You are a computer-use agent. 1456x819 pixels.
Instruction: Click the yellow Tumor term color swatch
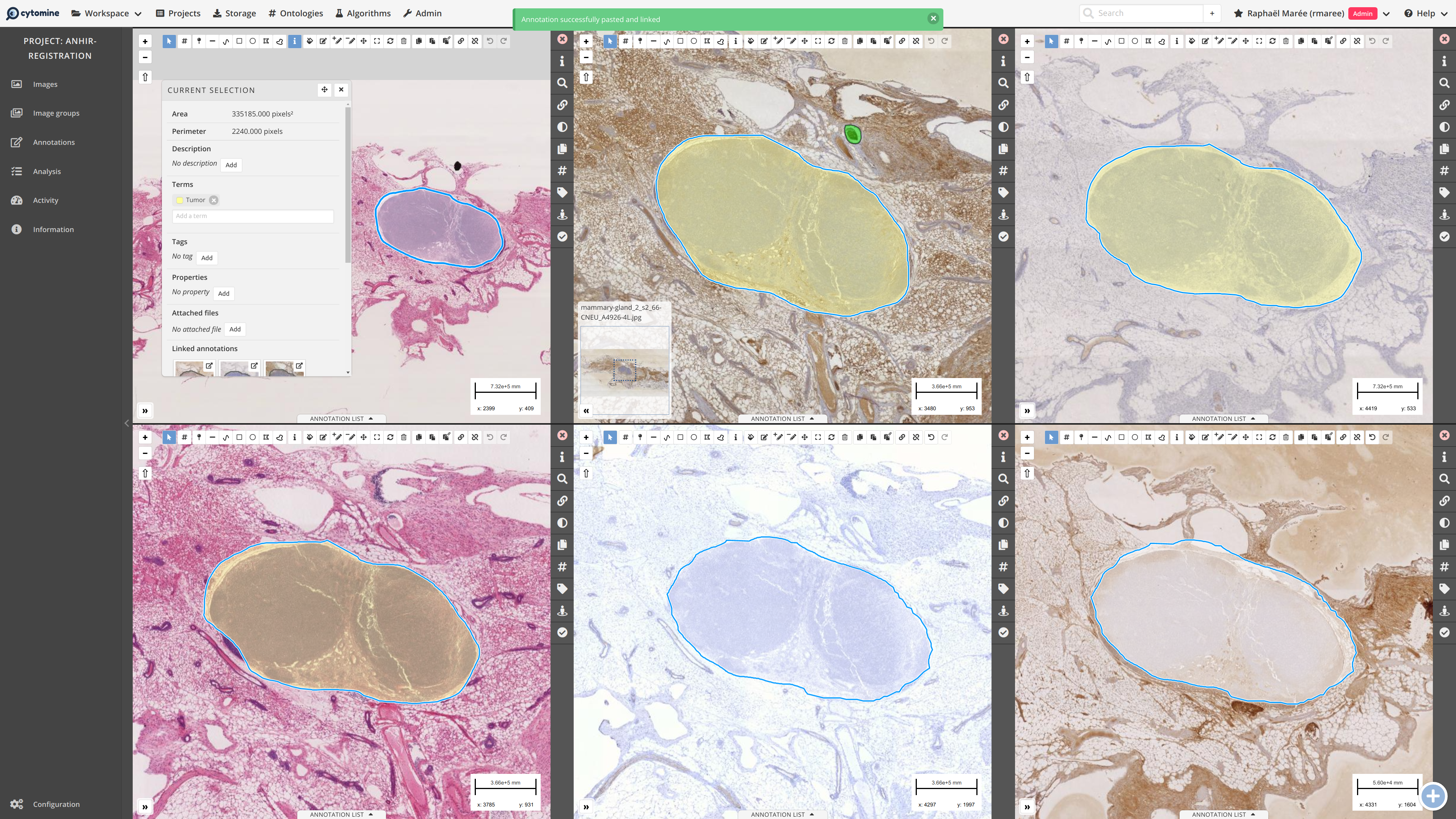180,200
